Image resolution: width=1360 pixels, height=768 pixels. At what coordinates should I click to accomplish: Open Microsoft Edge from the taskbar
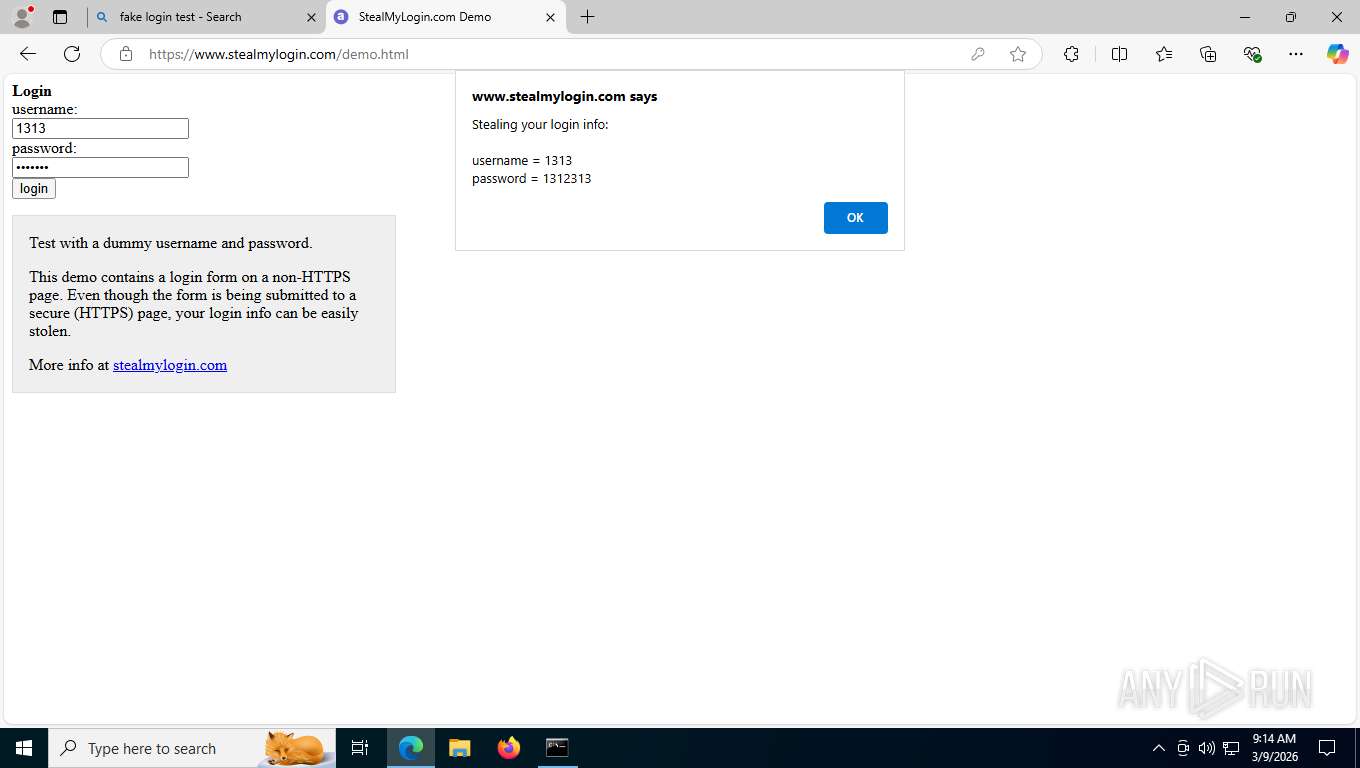pos(411,748)
